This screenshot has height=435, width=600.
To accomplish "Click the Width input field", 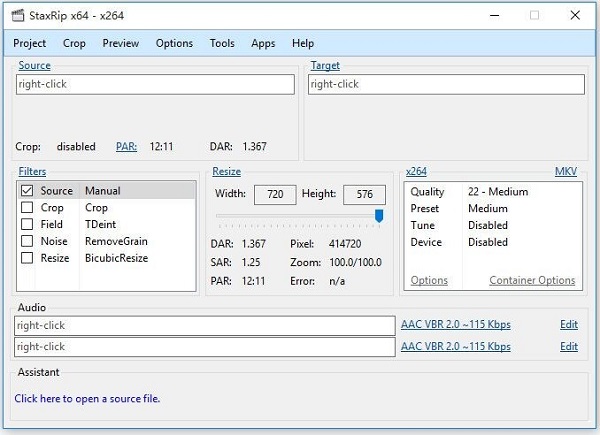I will pos(275,194).
